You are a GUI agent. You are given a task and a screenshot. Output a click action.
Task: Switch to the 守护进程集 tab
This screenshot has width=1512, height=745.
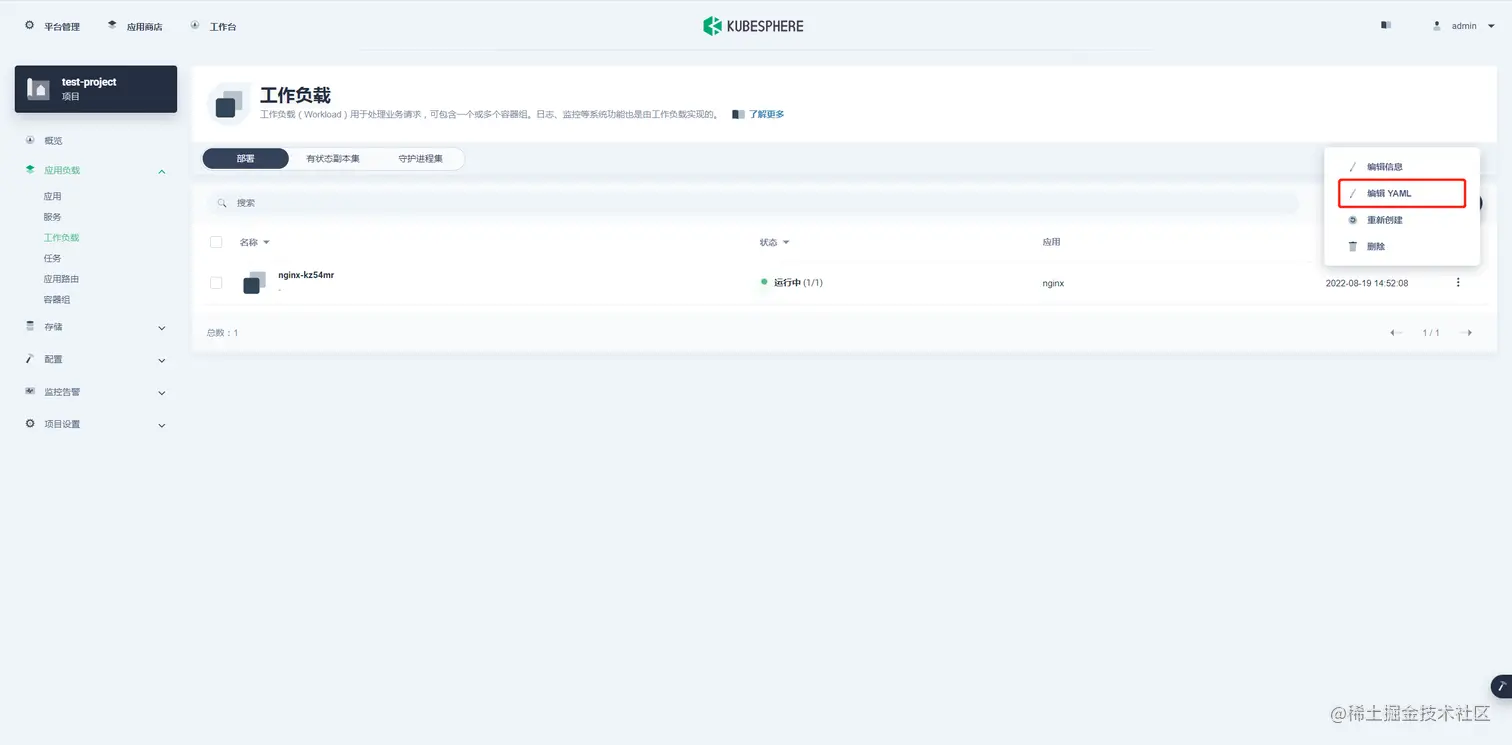pos(420,158)
